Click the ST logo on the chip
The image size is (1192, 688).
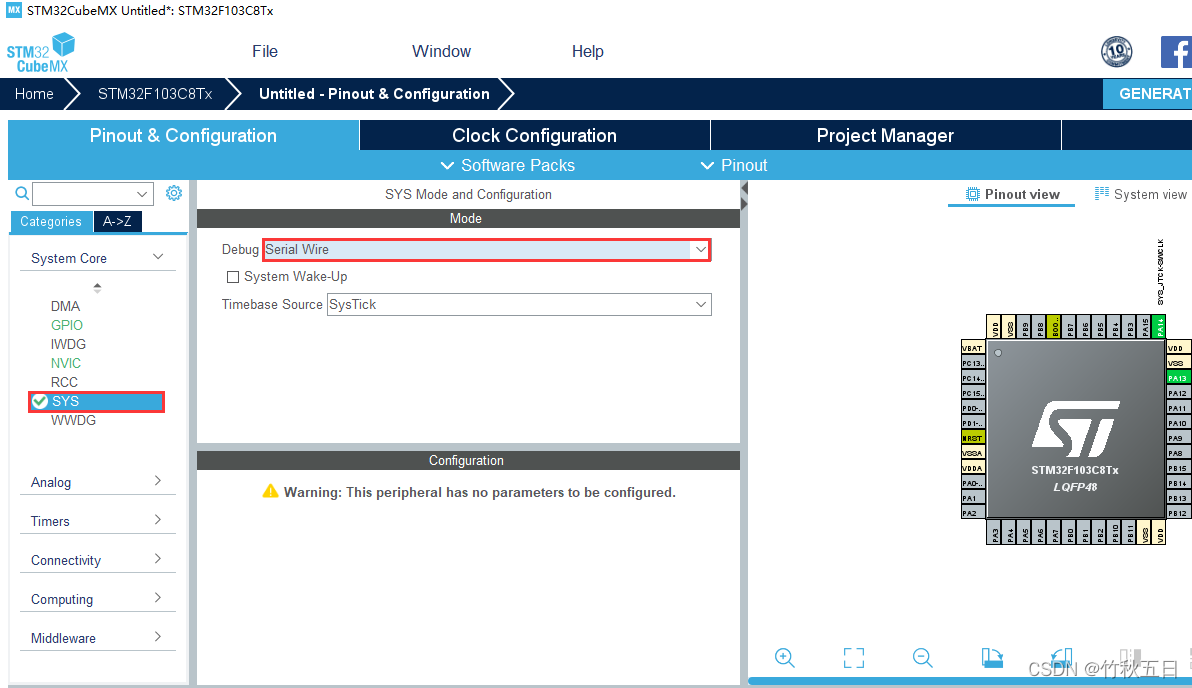(1076, 429)
